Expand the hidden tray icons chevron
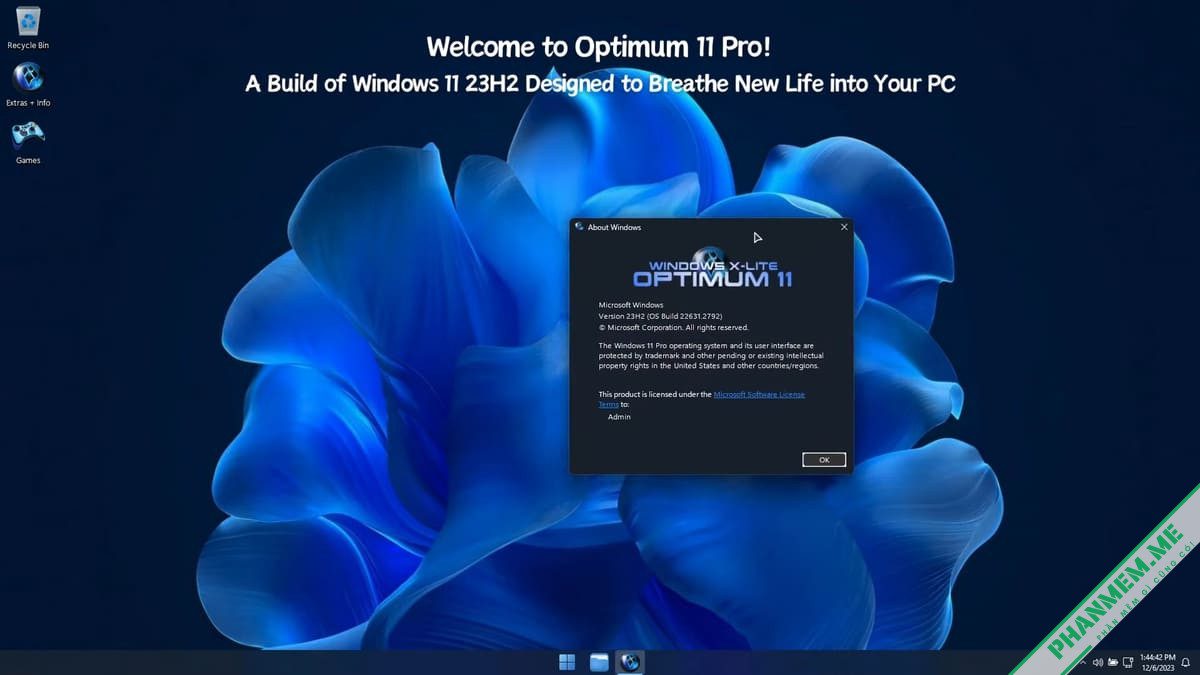The width and height of the screenshot is (1200, 675). click(1083, 662)
